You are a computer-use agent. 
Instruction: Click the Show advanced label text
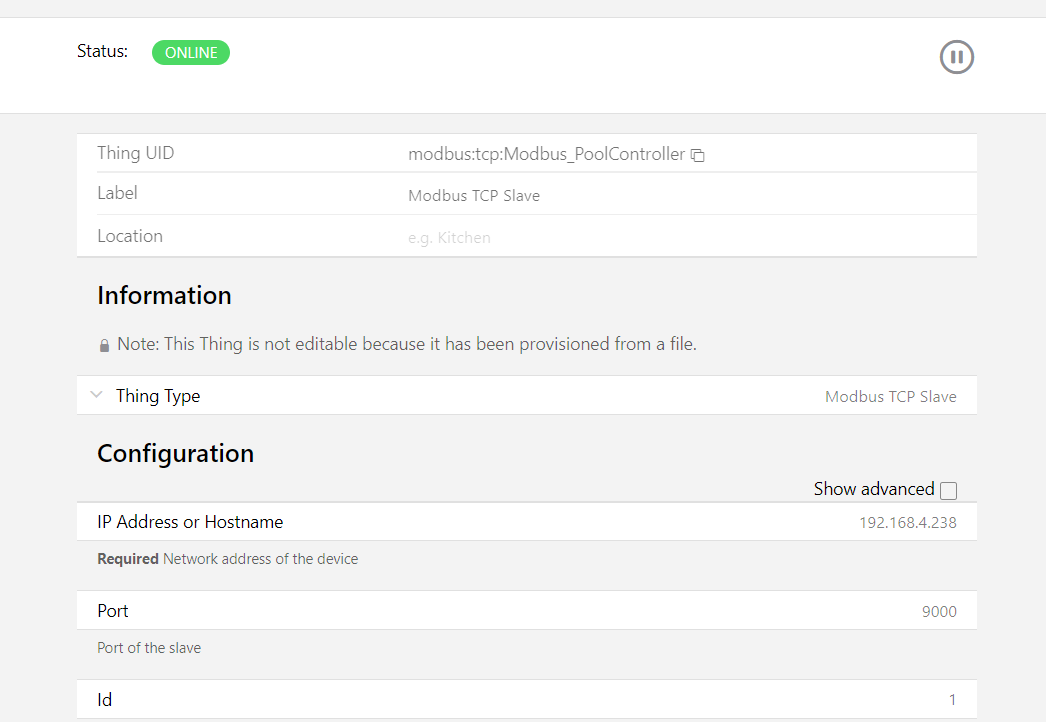coord(873,489)
